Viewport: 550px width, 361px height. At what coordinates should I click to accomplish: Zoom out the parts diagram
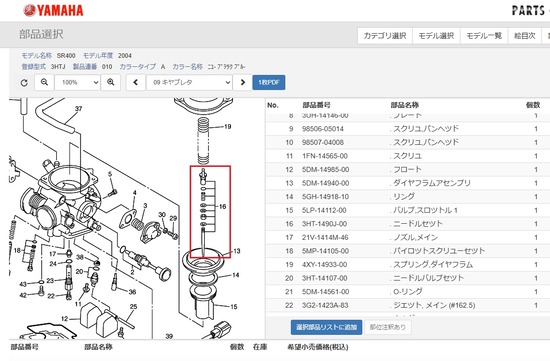pyautogui.click(x=44, y=82)
